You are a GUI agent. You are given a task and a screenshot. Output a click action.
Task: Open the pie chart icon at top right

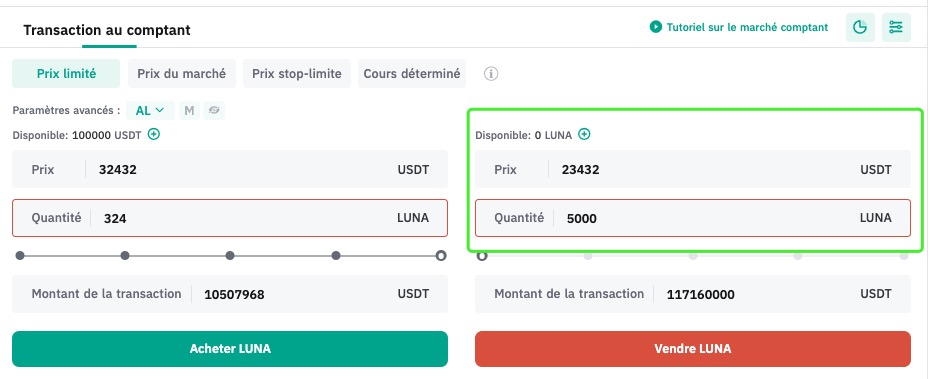(860, 27)
